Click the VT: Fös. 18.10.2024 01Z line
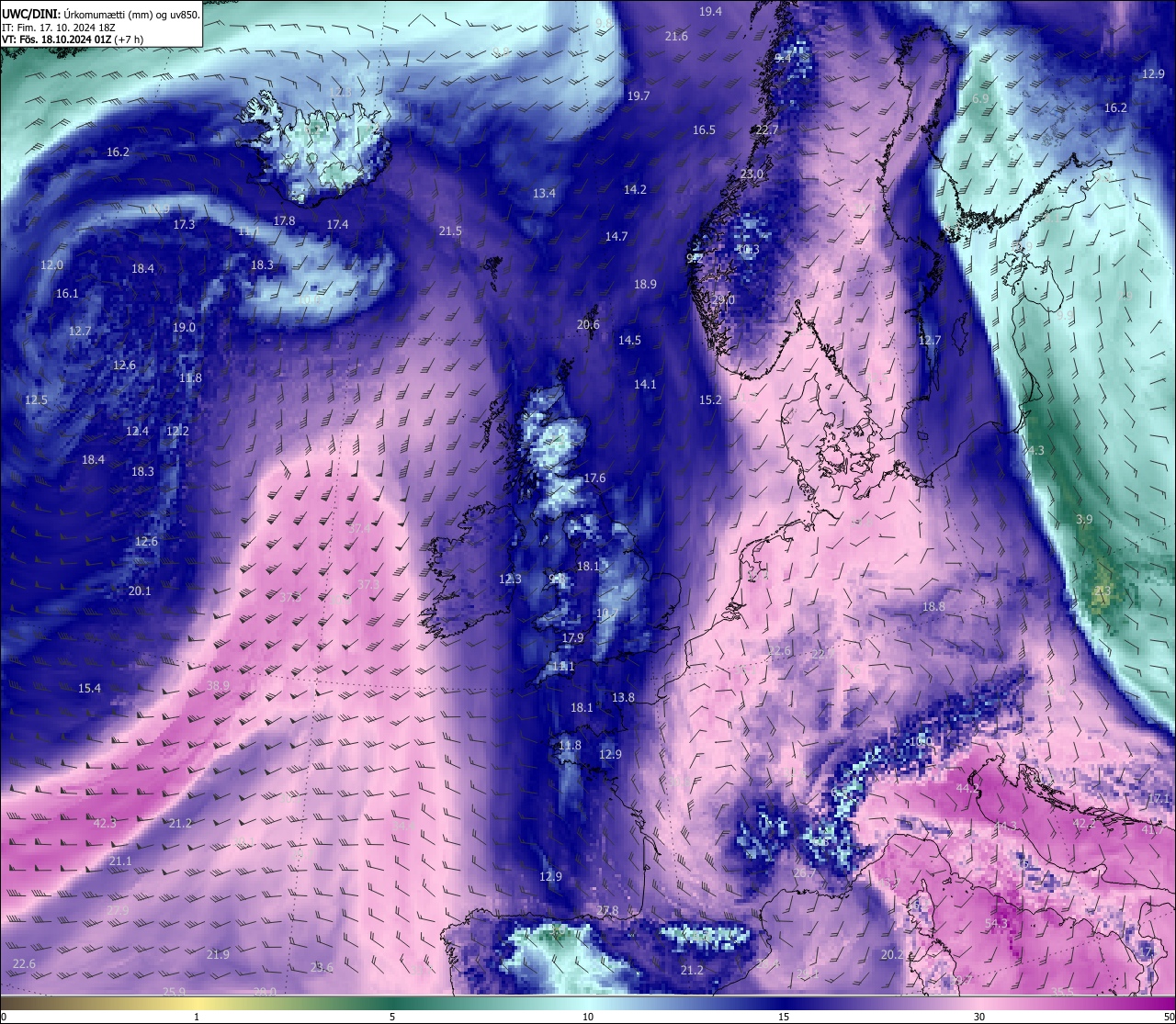1176x1024 pixels. coord(73,39)
